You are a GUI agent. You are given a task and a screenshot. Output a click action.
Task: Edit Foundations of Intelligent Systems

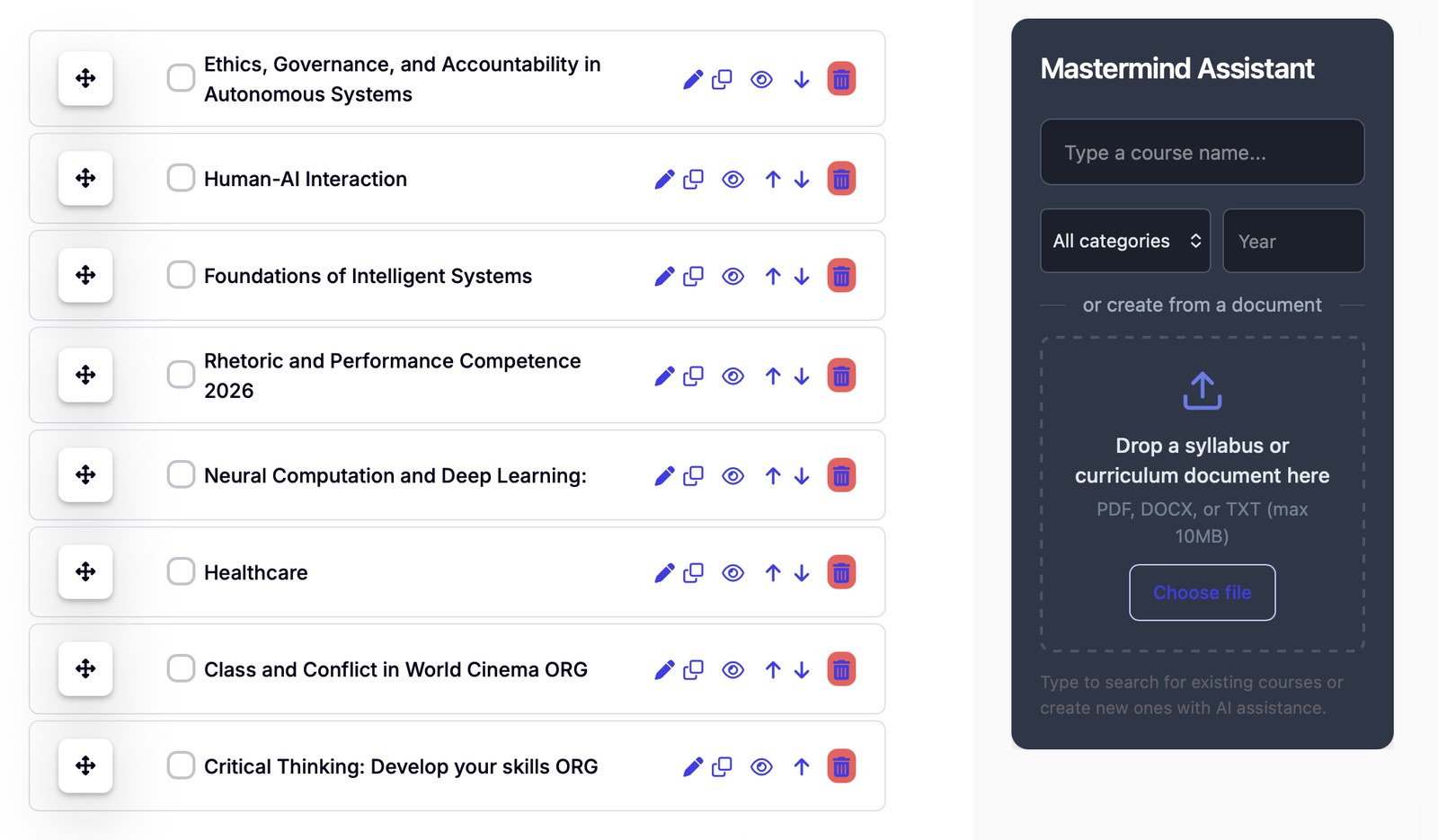[x=664, y=277]
